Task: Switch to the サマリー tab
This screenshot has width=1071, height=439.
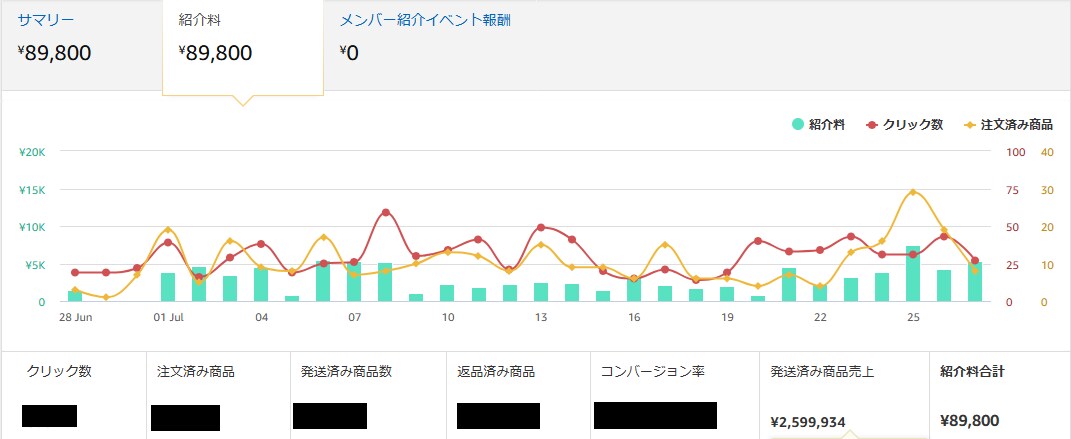Action: [46, 20]
